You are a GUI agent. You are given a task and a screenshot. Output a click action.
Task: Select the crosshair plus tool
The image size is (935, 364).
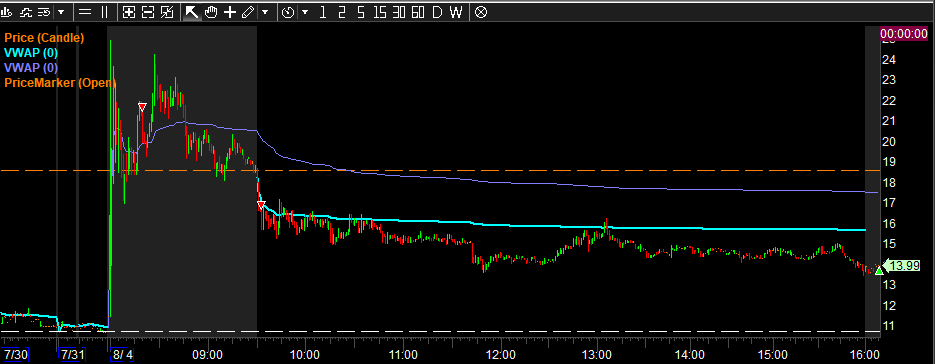230,12
